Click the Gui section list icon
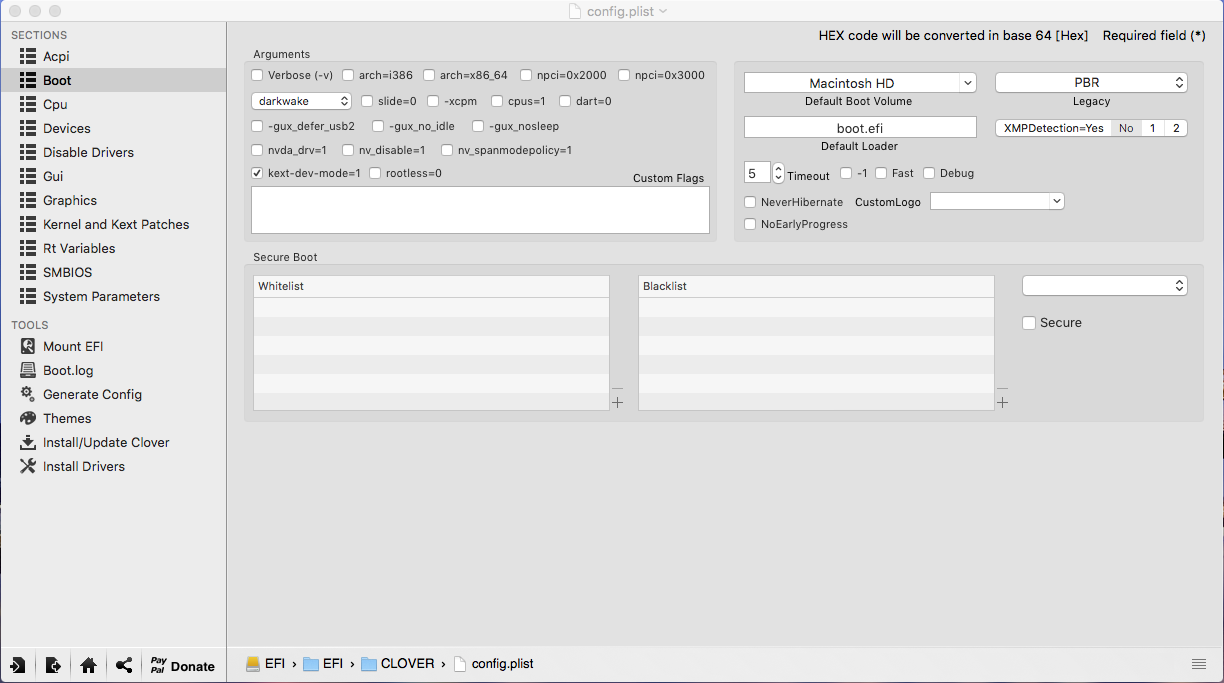Image resolution: width=1224 pixels, height=683 pixels. pyautogui.click(x=28, y=177)
